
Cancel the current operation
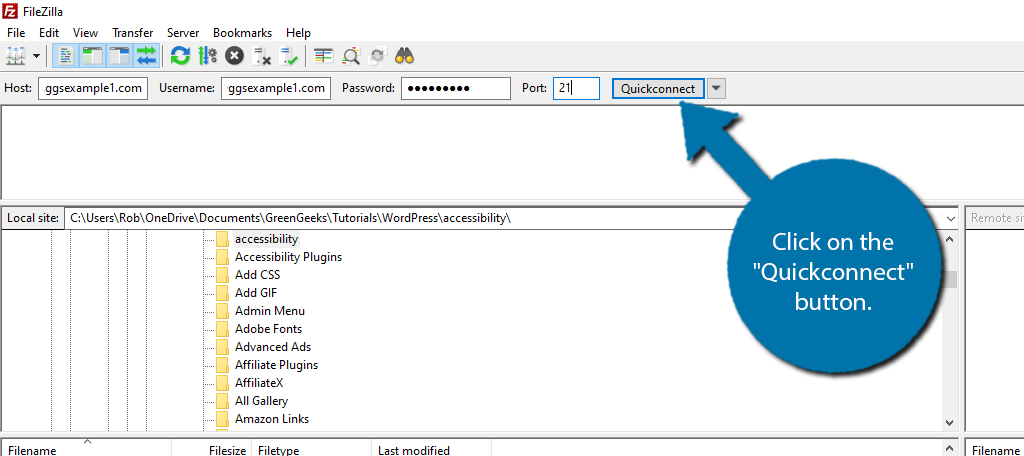click(234, 56)
